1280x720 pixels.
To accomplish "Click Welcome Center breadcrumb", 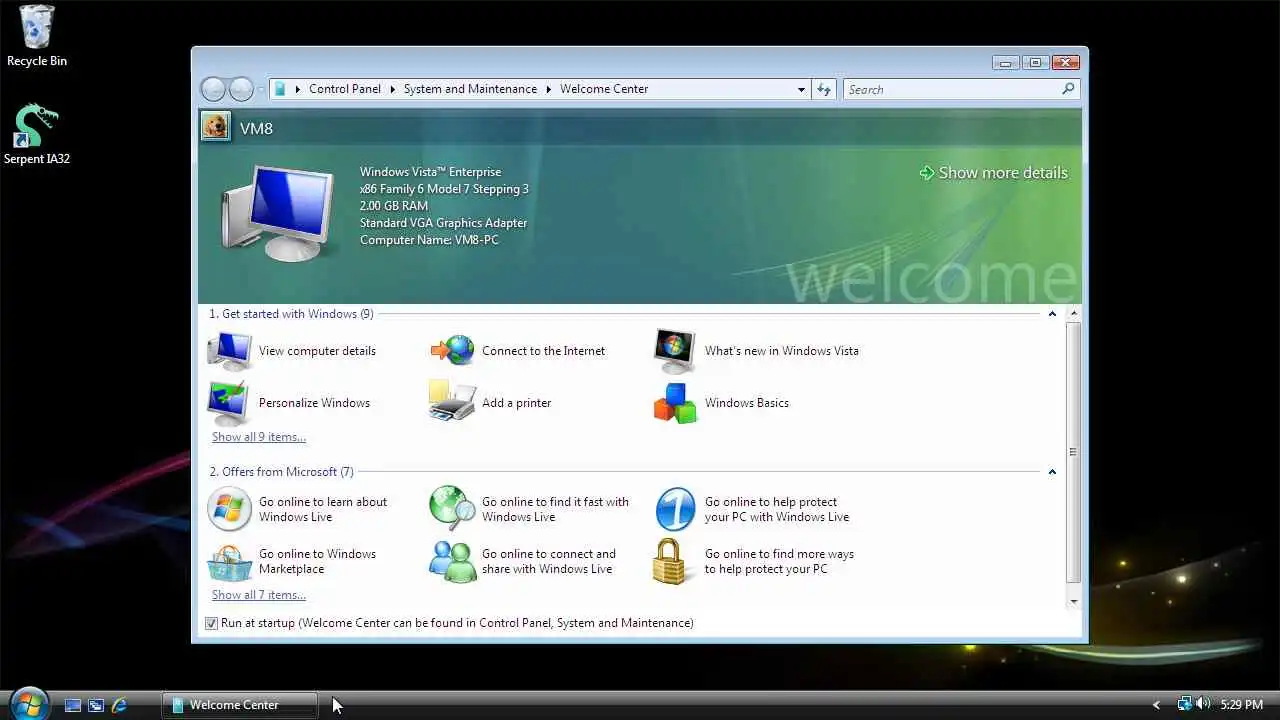I will (x=604, y=89).
